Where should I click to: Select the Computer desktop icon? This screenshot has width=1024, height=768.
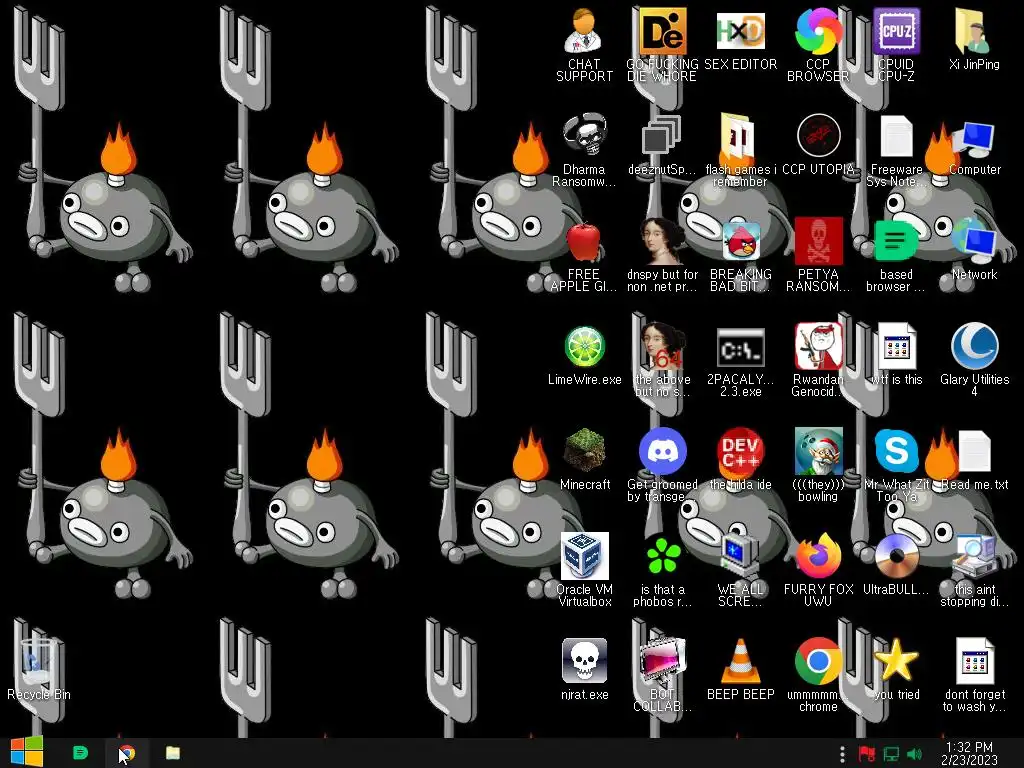974,138
